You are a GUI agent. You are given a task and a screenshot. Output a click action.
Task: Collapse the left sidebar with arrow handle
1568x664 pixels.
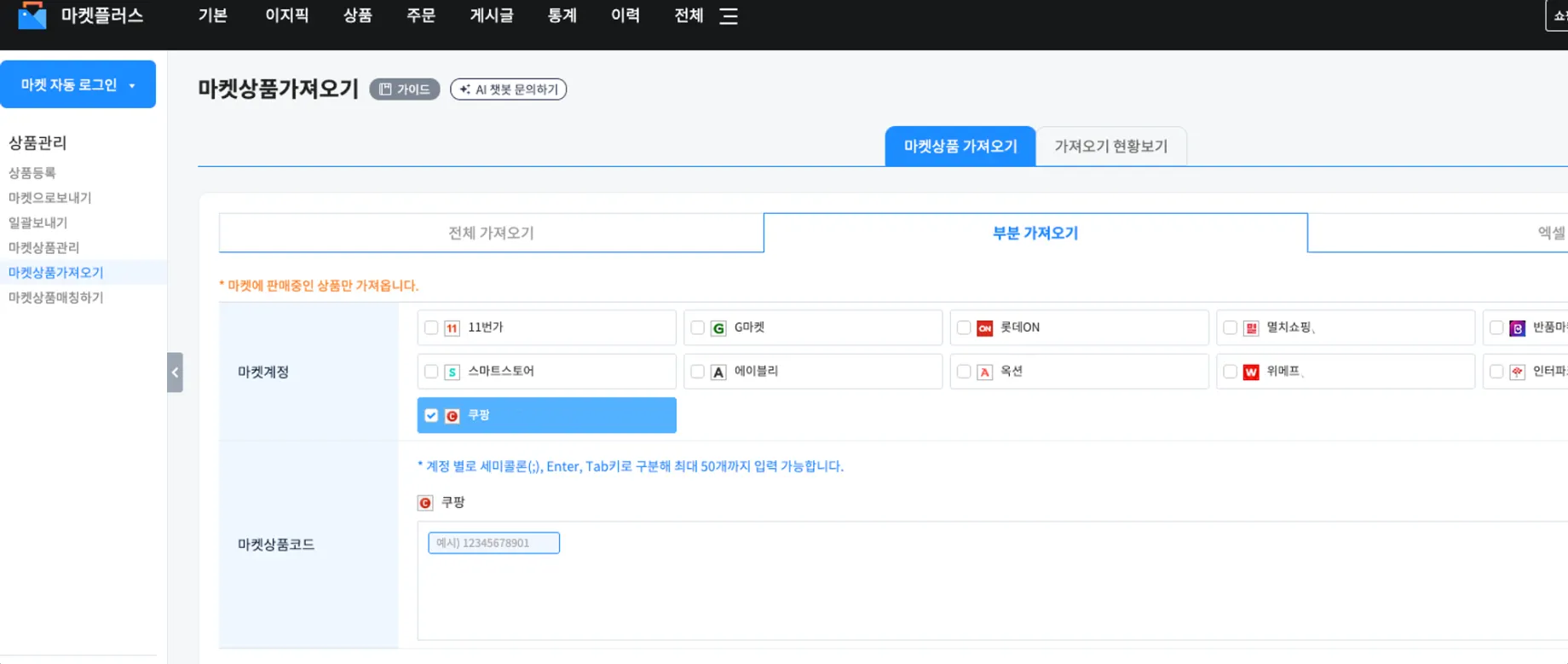(175, 372)
